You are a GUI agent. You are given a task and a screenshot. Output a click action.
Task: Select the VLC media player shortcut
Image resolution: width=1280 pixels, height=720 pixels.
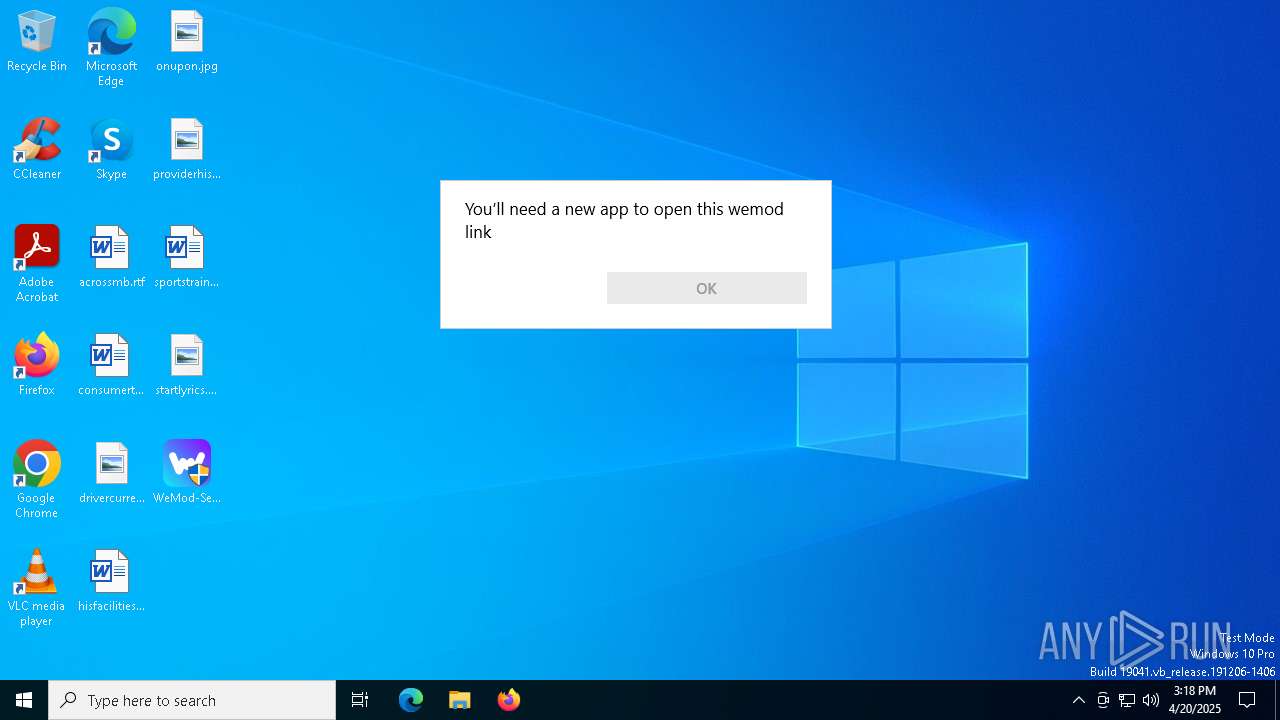pos(37,588)
